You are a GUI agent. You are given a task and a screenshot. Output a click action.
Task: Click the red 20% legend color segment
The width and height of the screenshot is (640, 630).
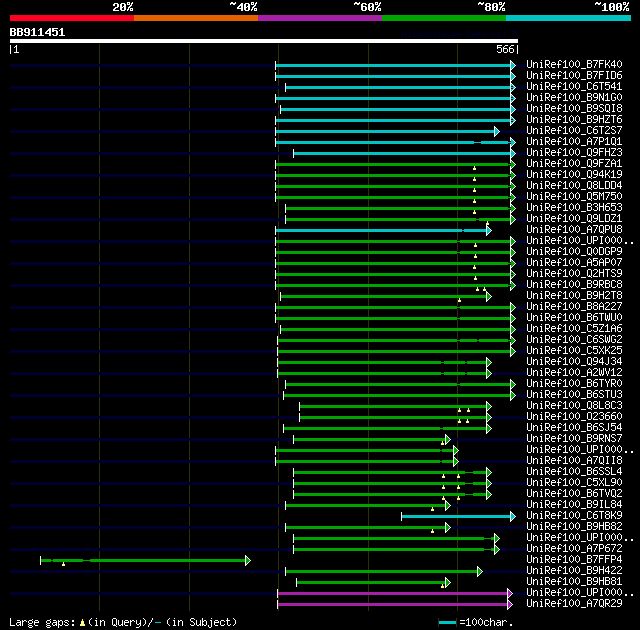(x=72, y=18)
